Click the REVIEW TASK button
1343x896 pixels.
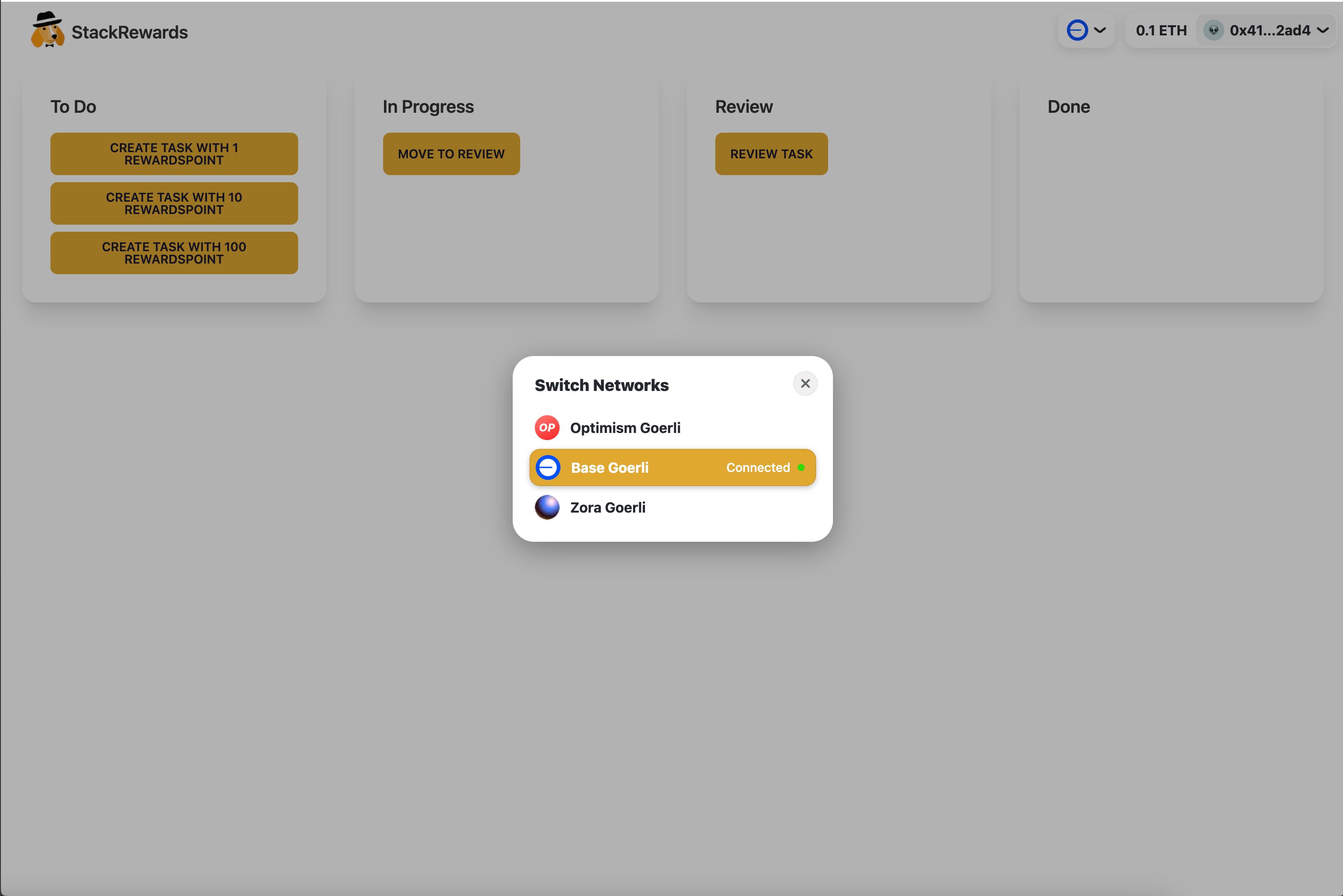[771, 153]
